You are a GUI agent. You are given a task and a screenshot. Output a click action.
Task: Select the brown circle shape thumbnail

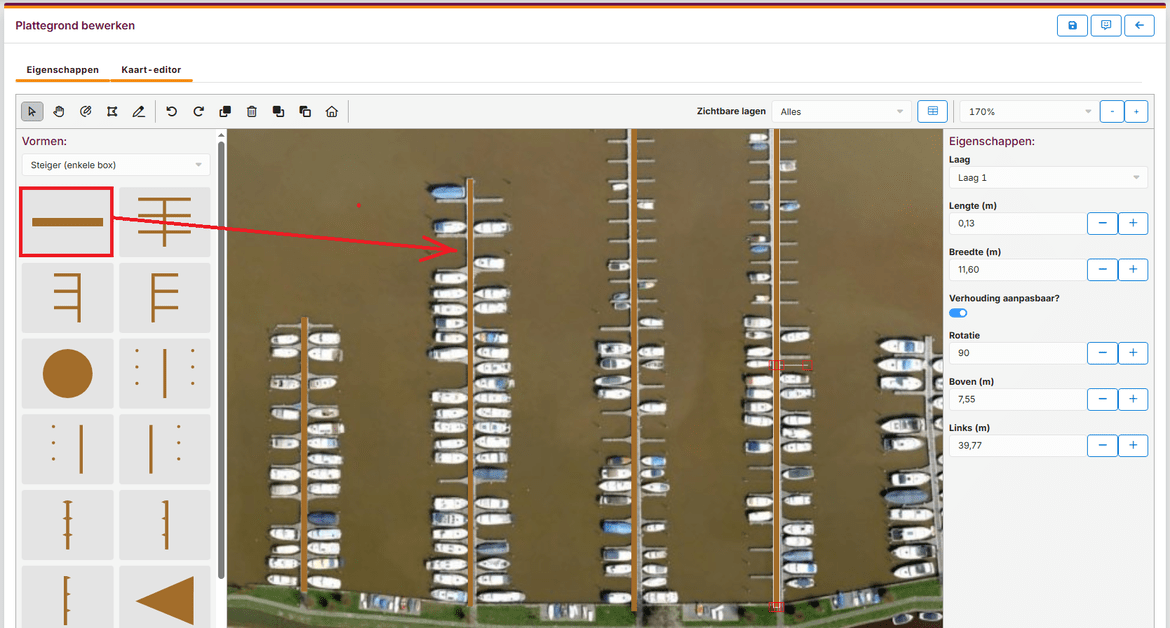(x=68, y=373)
